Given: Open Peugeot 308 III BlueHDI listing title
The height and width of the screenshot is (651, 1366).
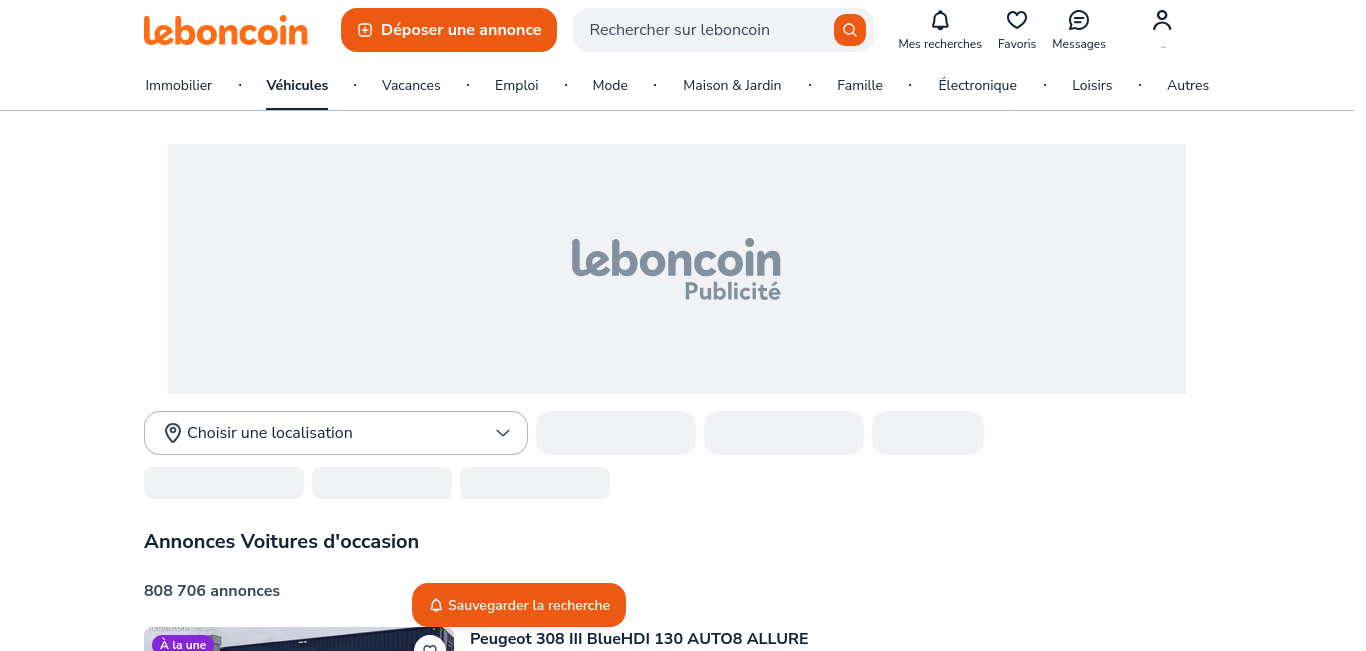Looking at the screenshot, I should pos(639,639).
